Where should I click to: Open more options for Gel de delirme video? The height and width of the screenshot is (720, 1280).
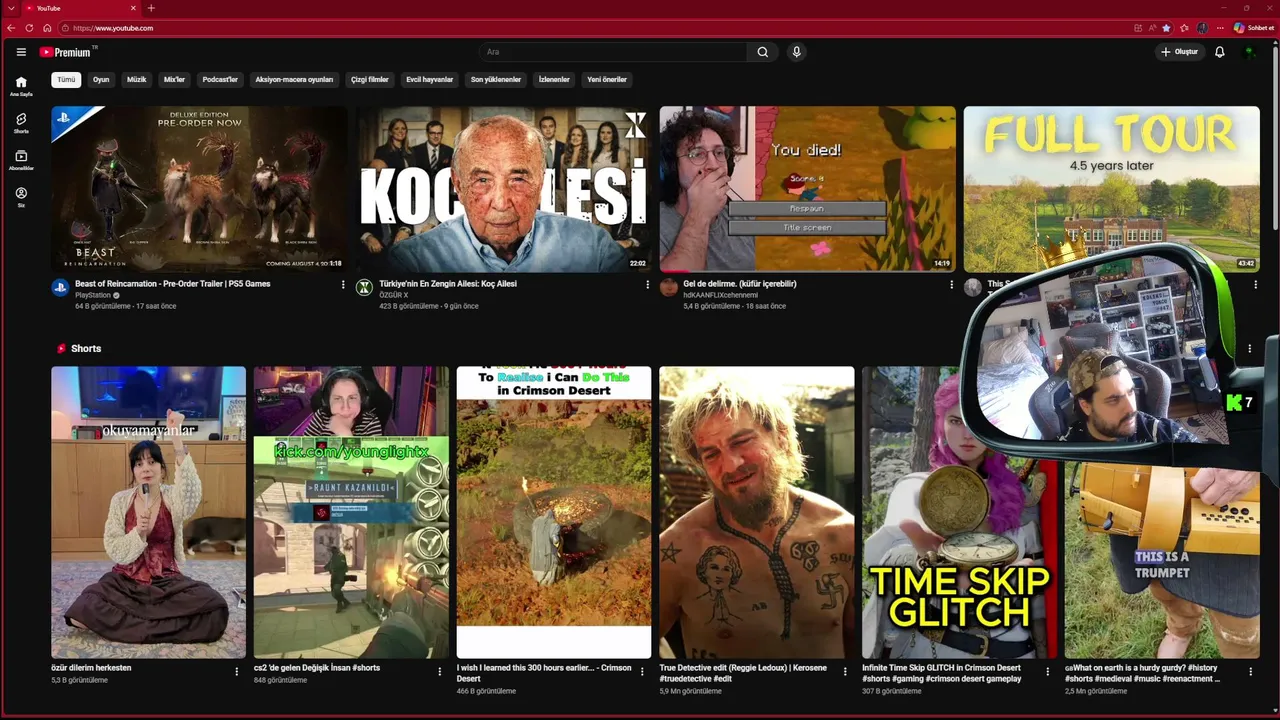click(x=951, y=285)
